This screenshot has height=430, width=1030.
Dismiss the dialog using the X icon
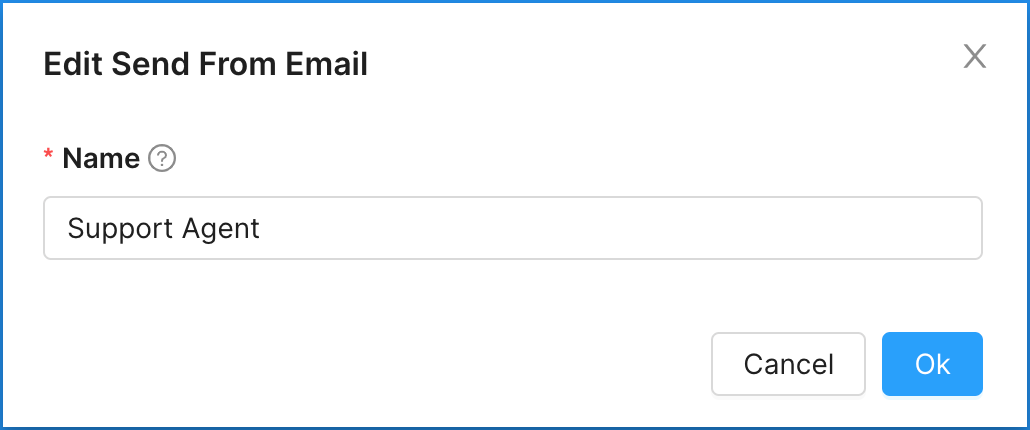point(975,56)
